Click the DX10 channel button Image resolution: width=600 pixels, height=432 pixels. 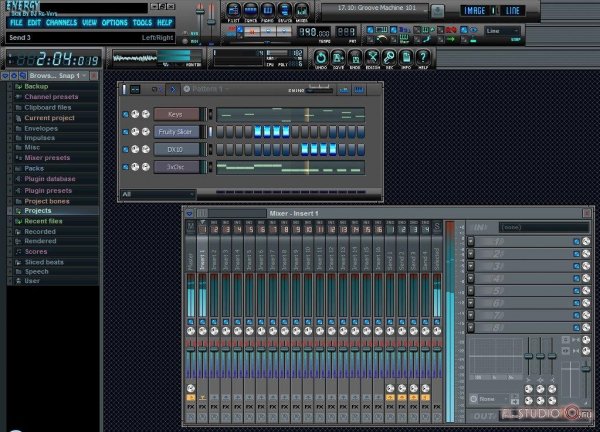pos(176,150)
